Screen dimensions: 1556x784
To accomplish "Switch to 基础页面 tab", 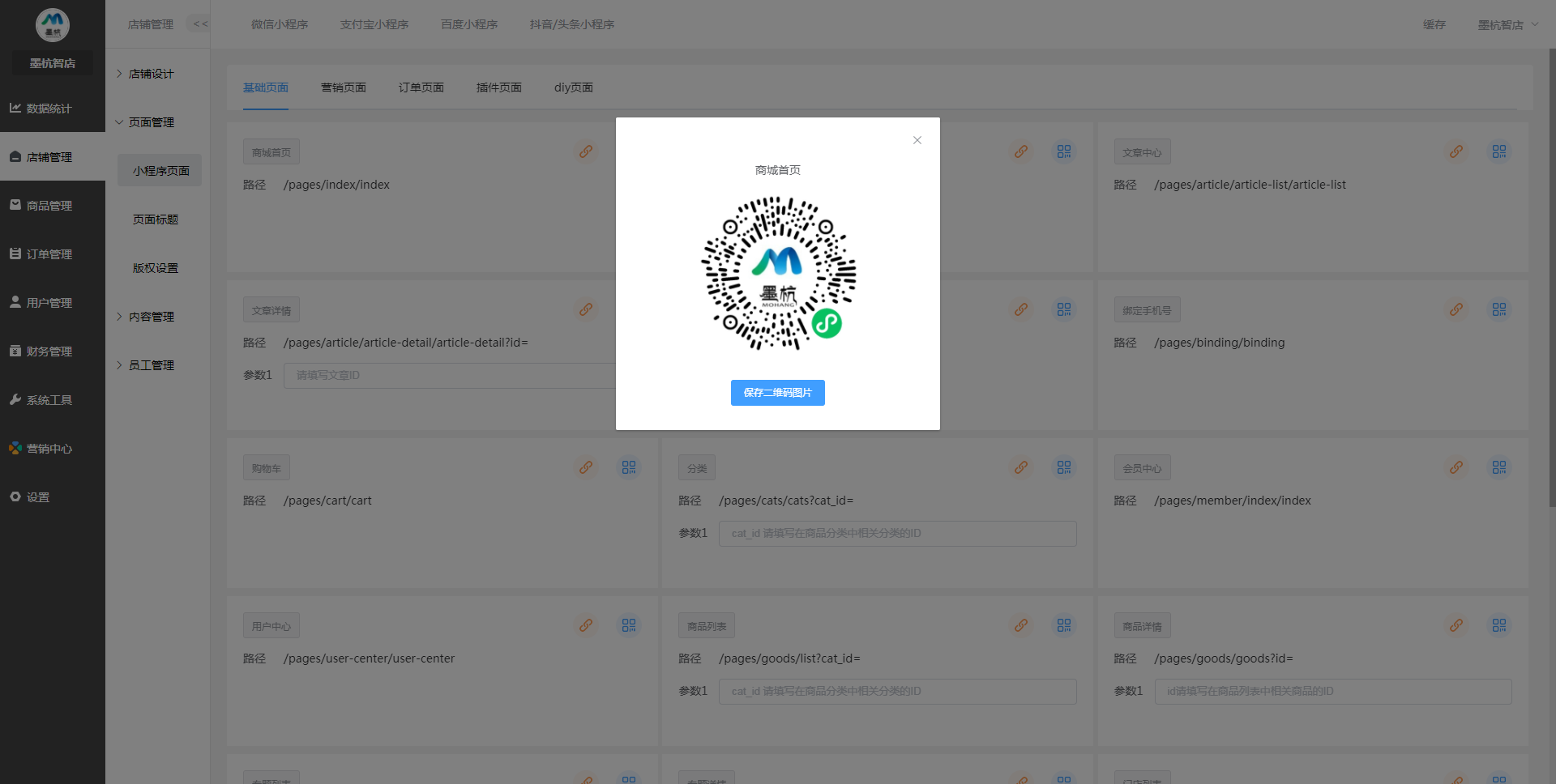I will [266, 87].
